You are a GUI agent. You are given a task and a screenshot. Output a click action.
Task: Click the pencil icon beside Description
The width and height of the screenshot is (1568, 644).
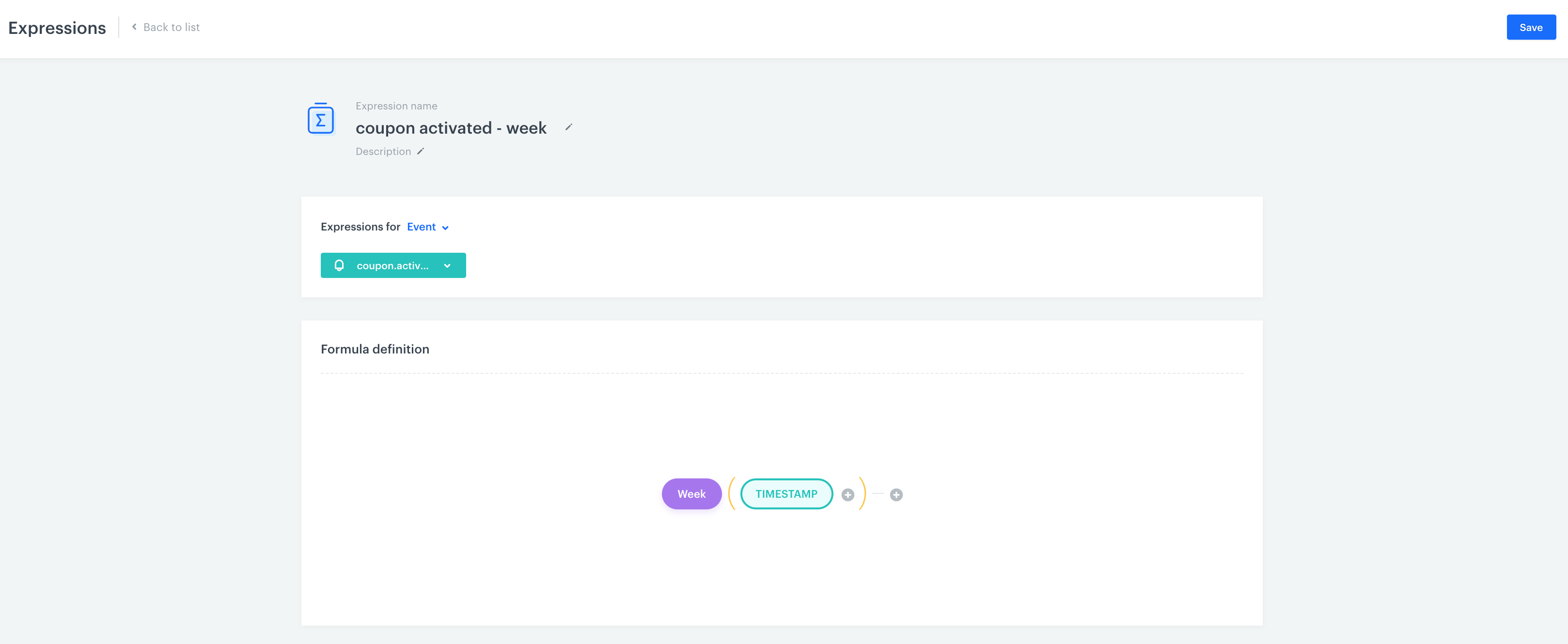point(421,152)
